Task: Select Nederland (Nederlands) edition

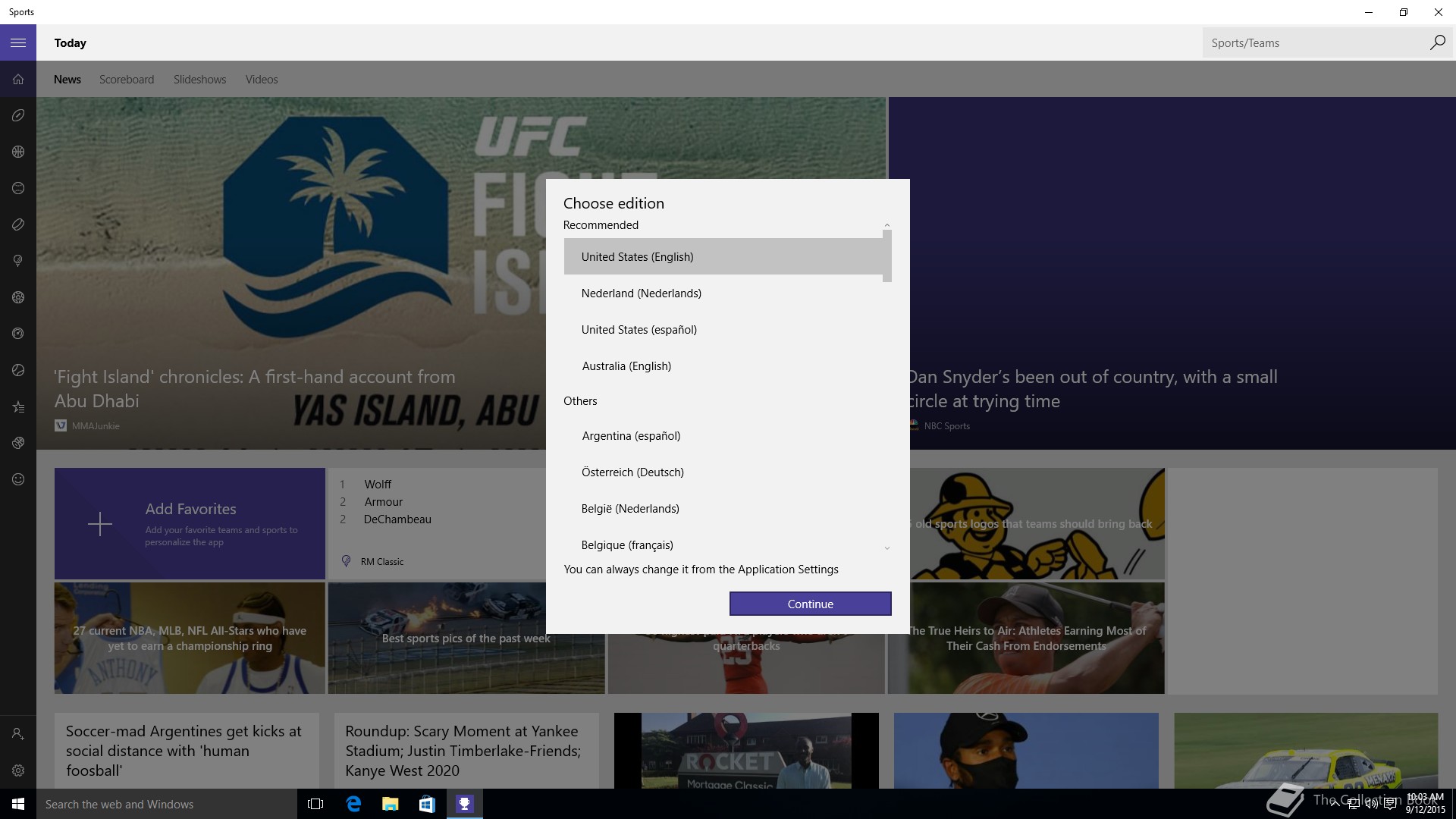Action: point(723,293)
